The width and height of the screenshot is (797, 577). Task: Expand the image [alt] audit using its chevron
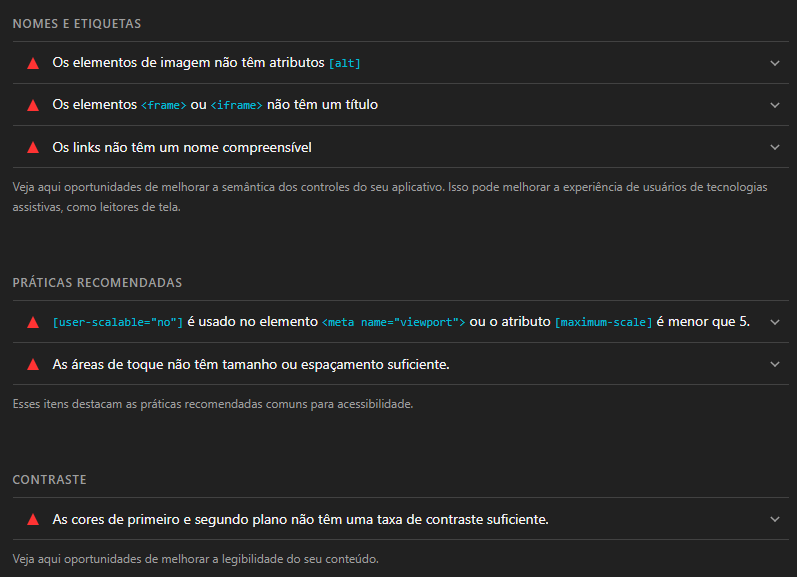(774, 63)
